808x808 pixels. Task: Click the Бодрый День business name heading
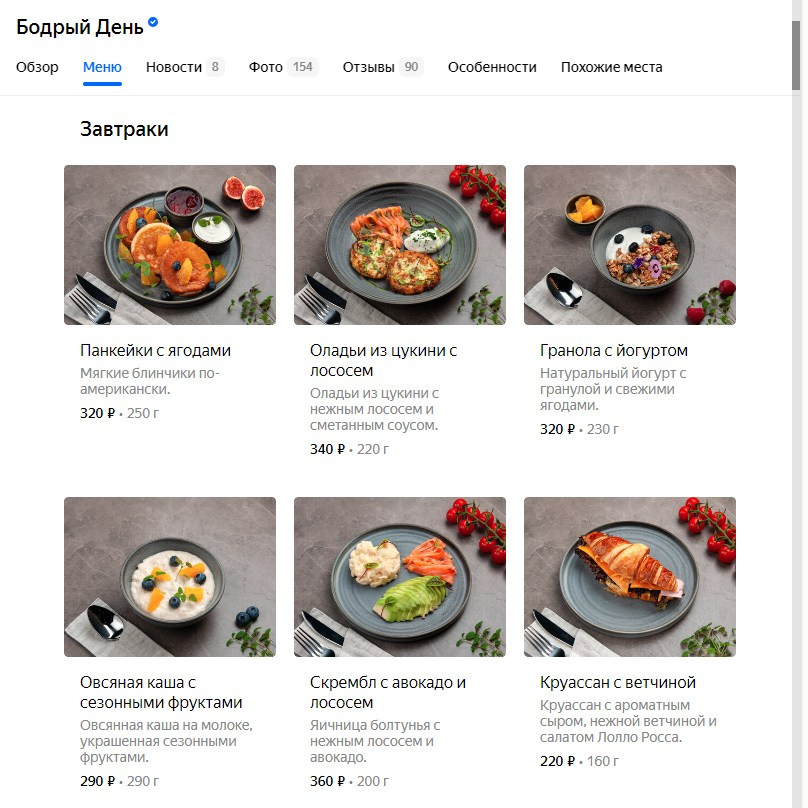(x=80, y=27)
